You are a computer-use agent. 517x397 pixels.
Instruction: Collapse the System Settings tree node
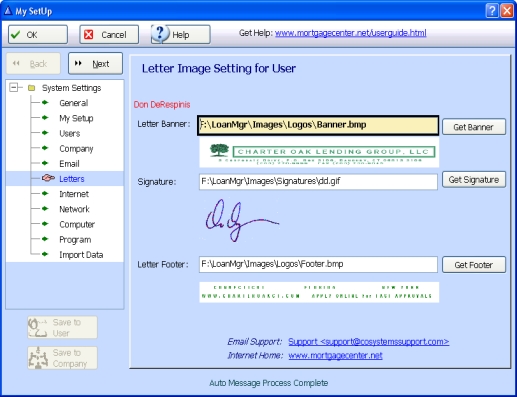click(14, 88)
